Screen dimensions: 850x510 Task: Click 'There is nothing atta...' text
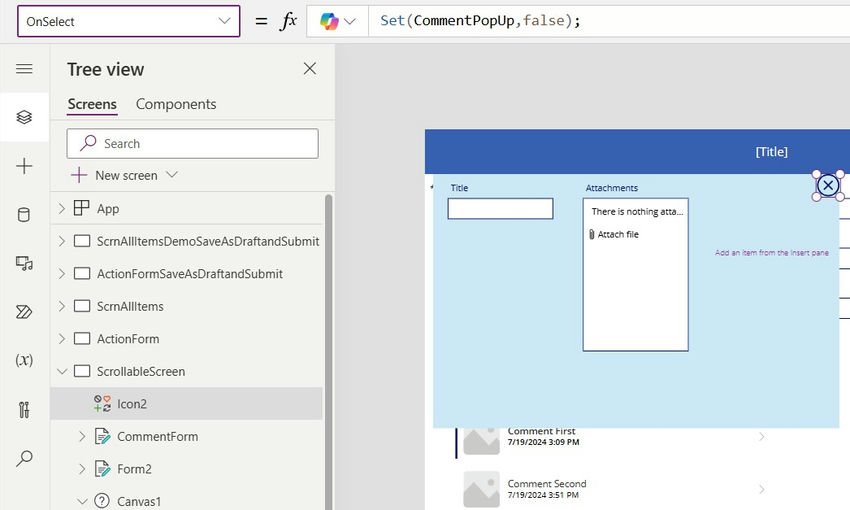637,211
